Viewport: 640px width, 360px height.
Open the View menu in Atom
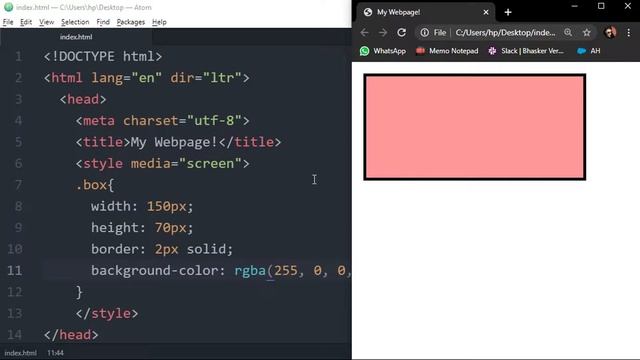(47, 22)
